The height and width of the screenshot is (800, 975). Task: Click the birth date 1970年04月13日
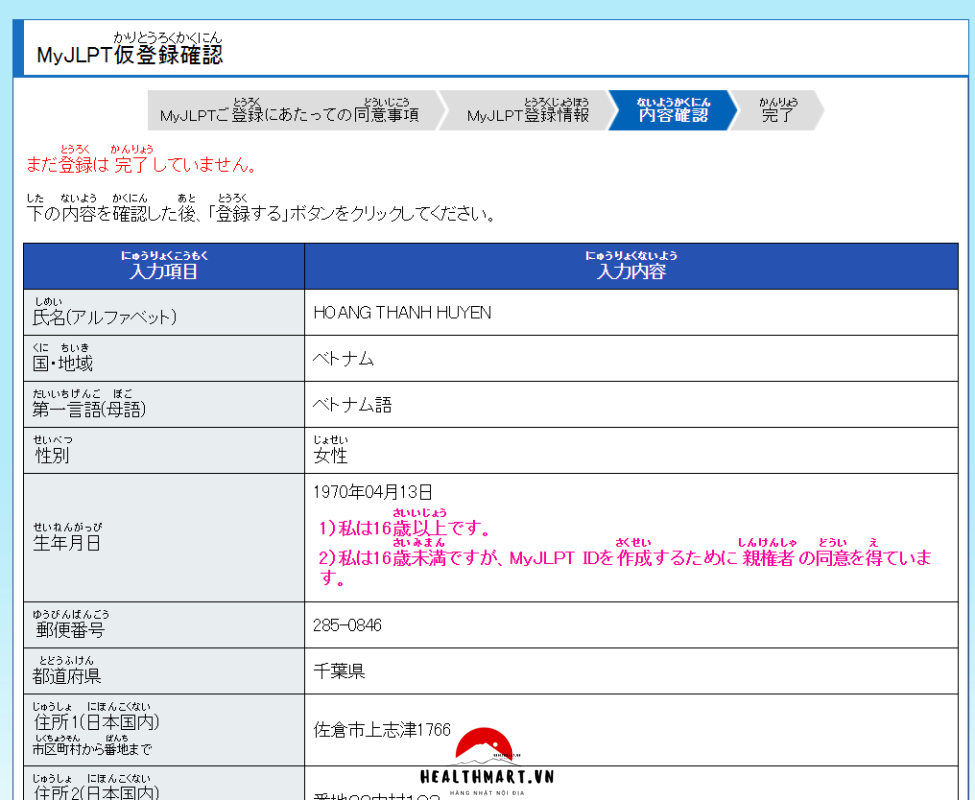click(373, 492)
